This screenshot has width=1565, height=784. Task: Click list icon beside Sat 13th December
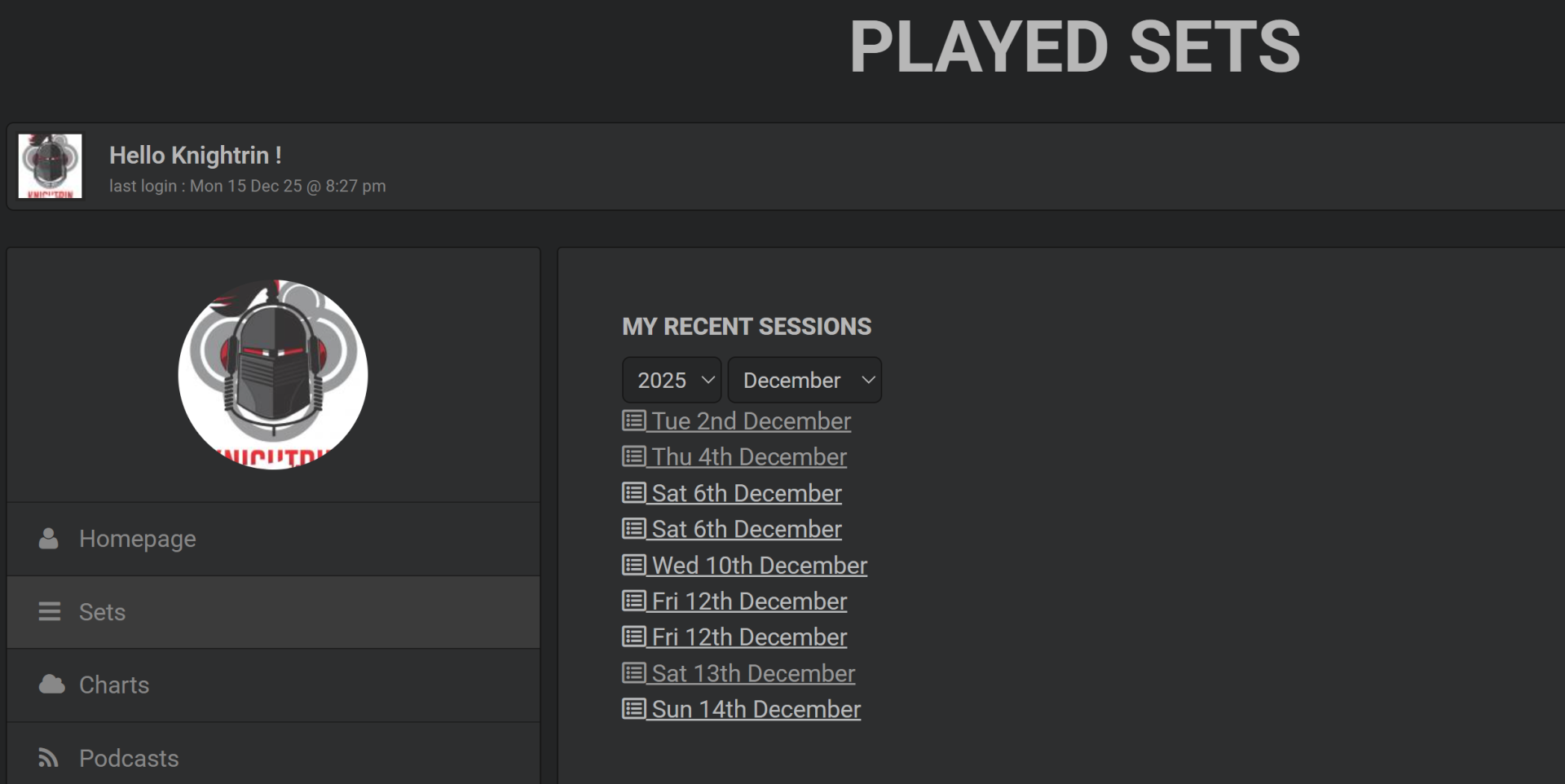point(634,673)
